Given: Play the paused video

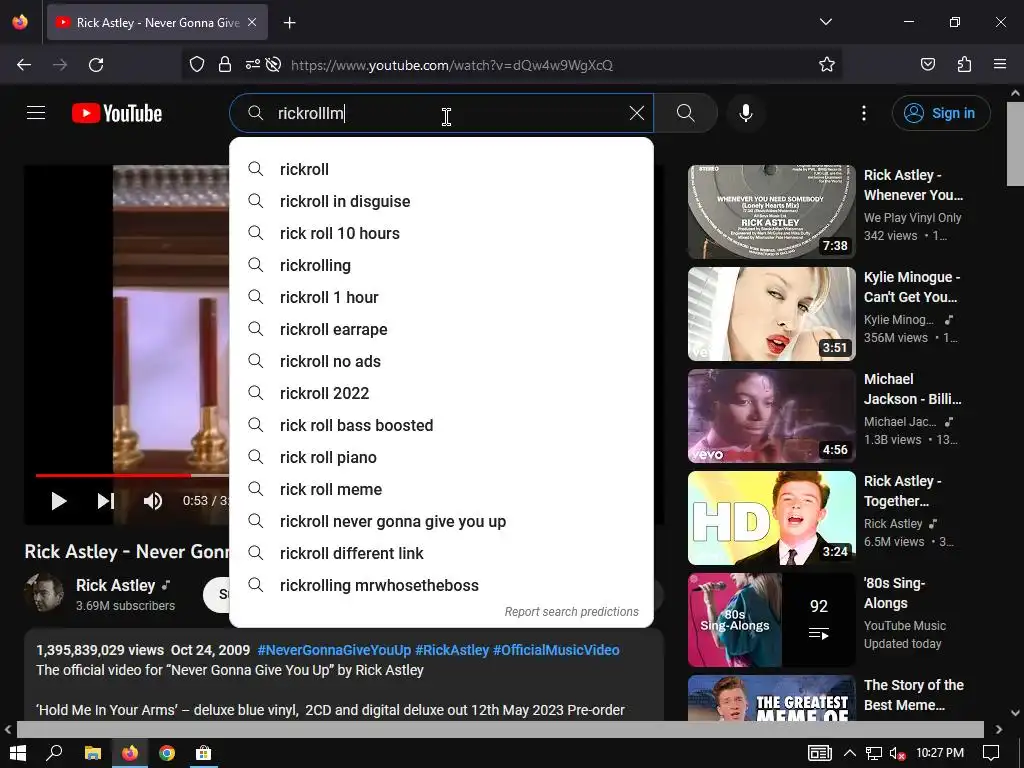Looking at the screenshot, I should click(x=59, y=501).
